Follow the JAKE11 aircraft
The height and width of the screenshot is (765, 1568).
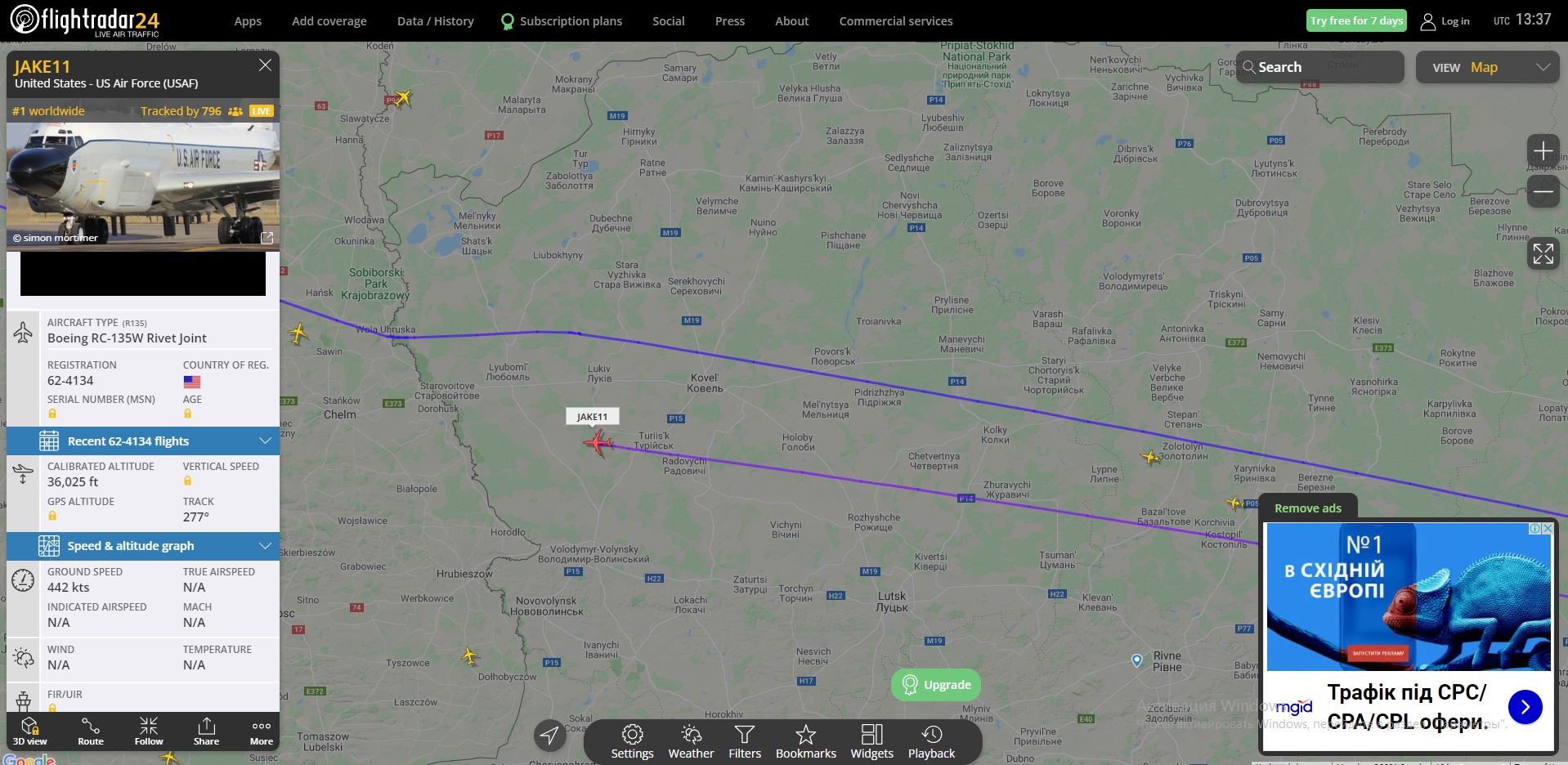coord(149,731)
